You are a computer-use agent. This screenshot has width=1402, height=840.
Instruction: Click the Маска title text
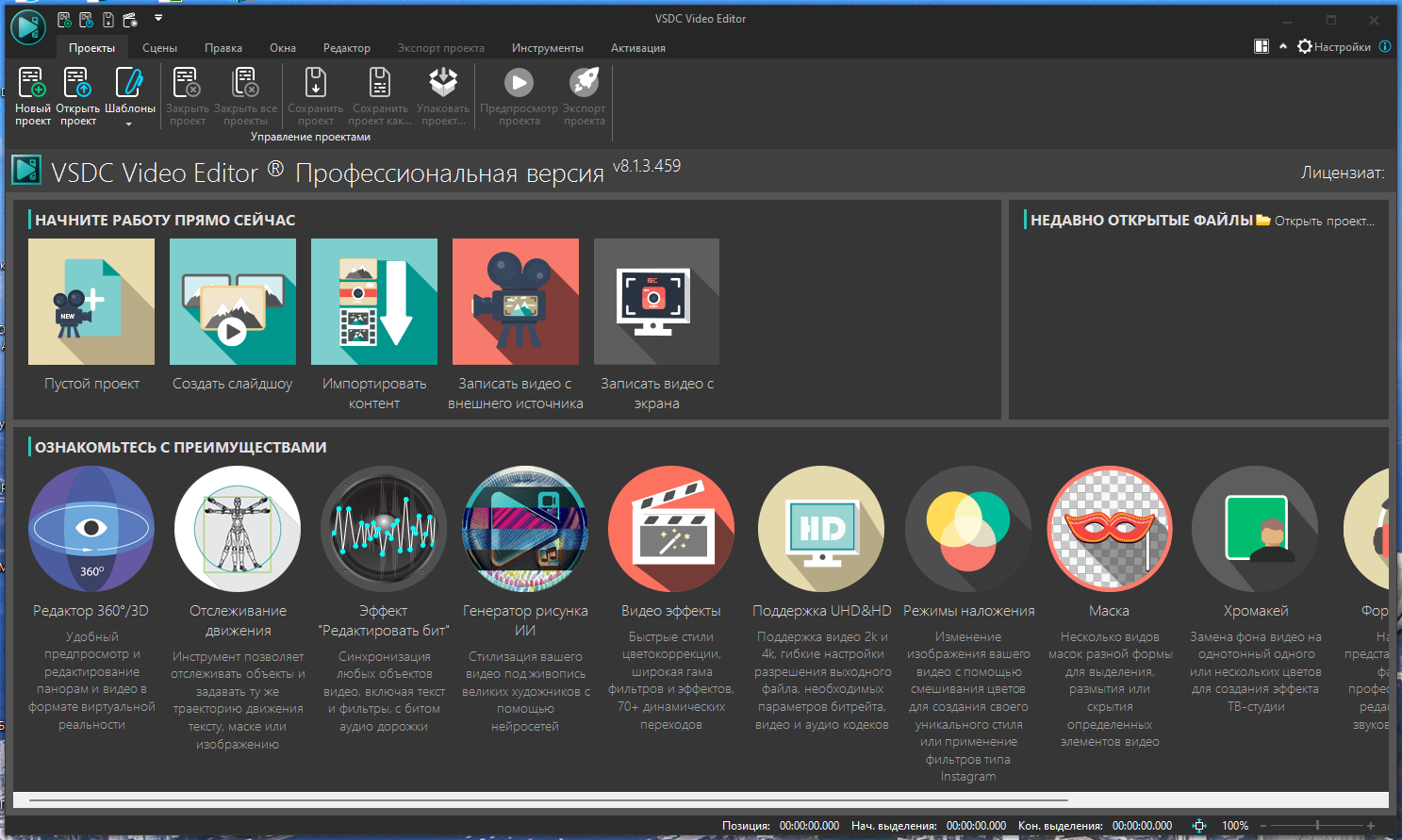tap(1109, 611)
